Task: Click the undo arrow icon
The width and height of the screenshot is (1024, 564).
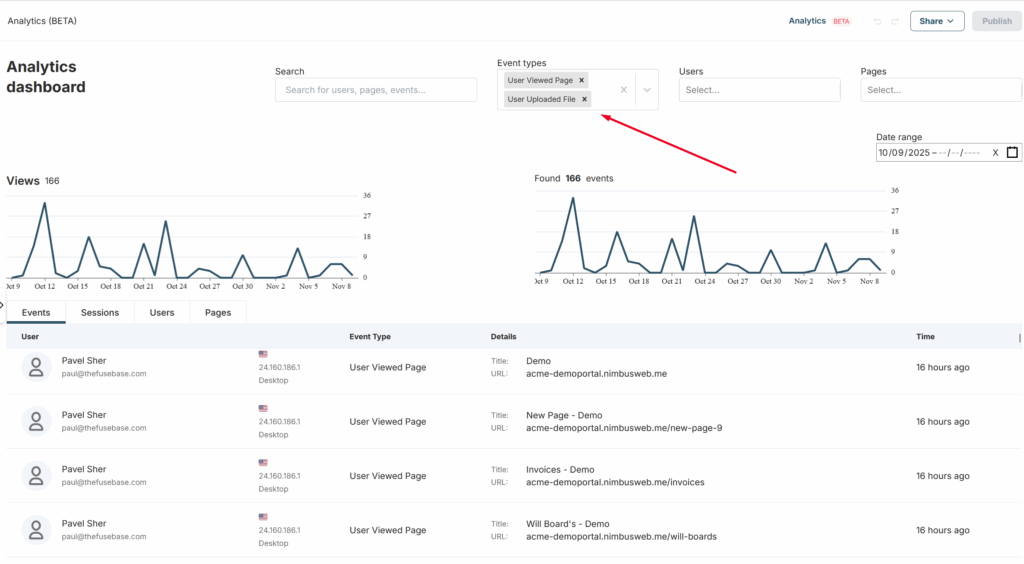Action: [x=877, y=21]
